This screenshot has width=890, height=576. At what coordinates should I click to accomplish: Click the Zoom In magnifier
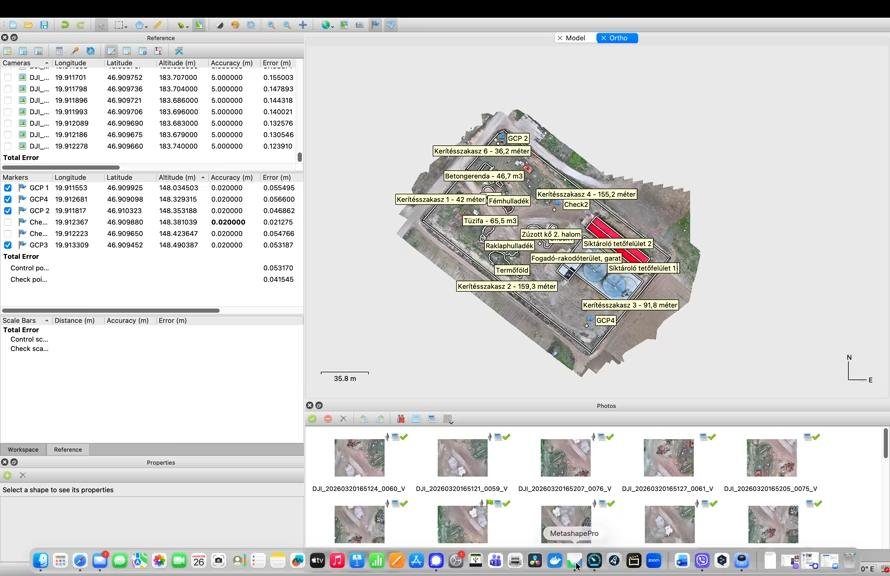271,25
